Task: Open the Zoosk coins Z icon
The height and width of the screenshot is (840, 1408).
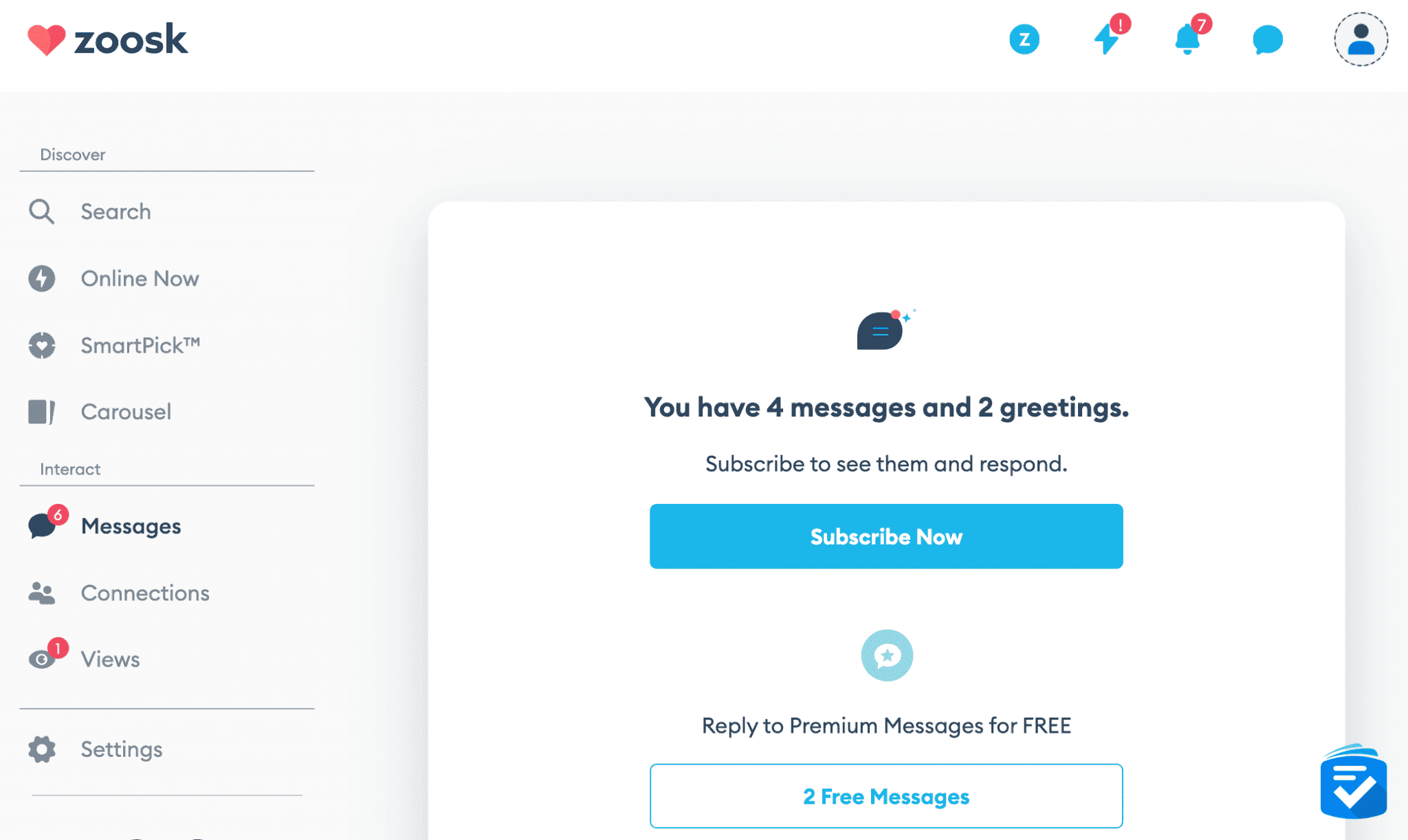Action: 1024,40
